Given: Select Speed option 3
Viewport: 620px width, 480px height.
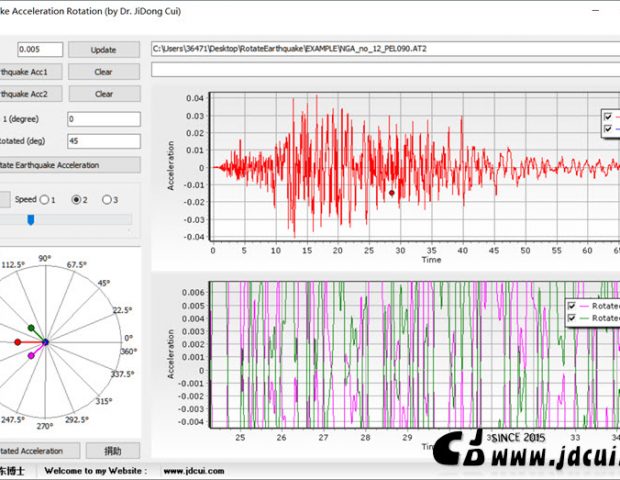Looking at the screenshot, I should point(106,199).
